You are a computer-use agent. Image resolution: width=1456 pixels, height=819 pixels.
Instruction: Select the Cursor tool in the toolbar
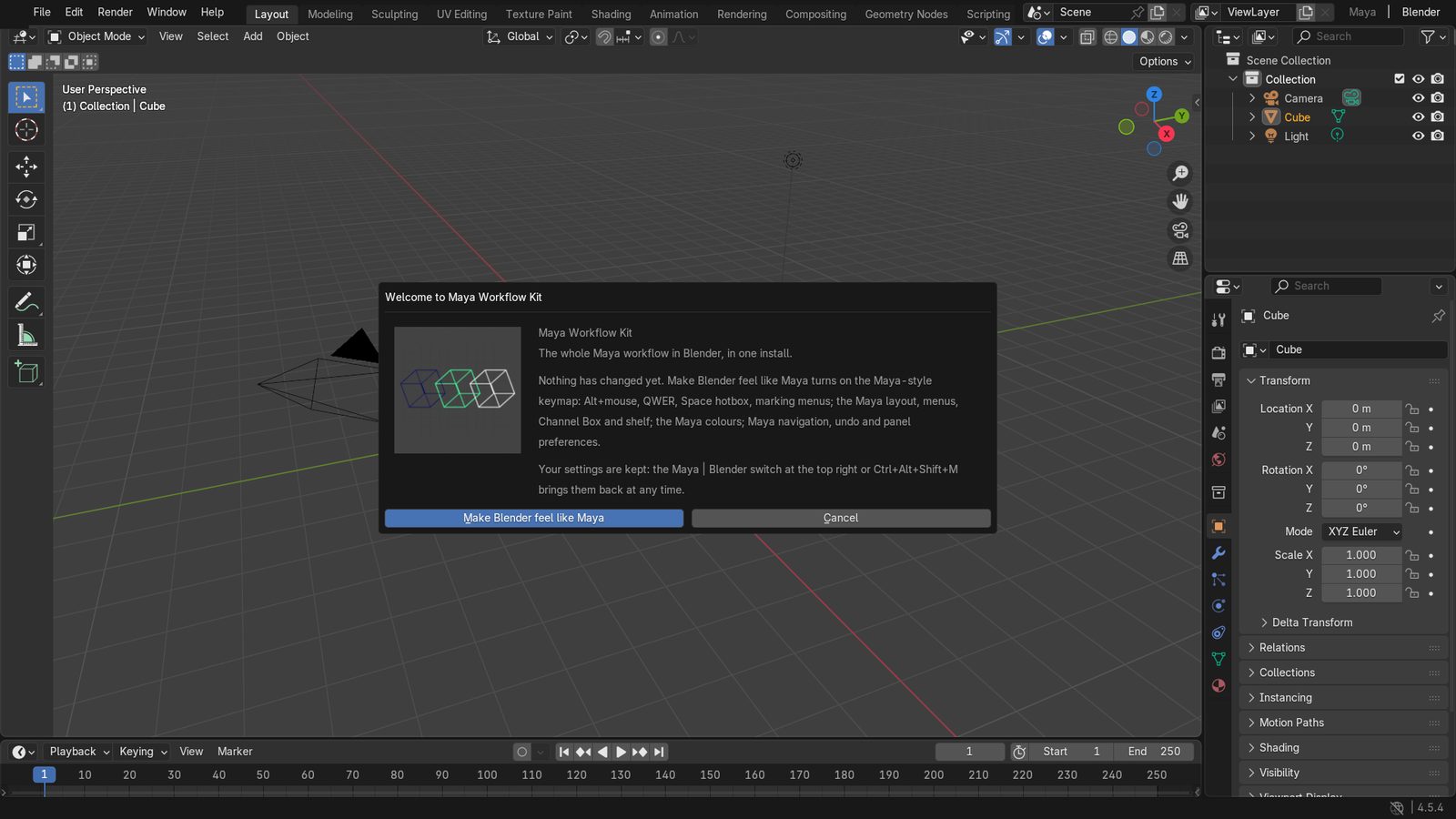pyautogui.click(x=26, y=130)
